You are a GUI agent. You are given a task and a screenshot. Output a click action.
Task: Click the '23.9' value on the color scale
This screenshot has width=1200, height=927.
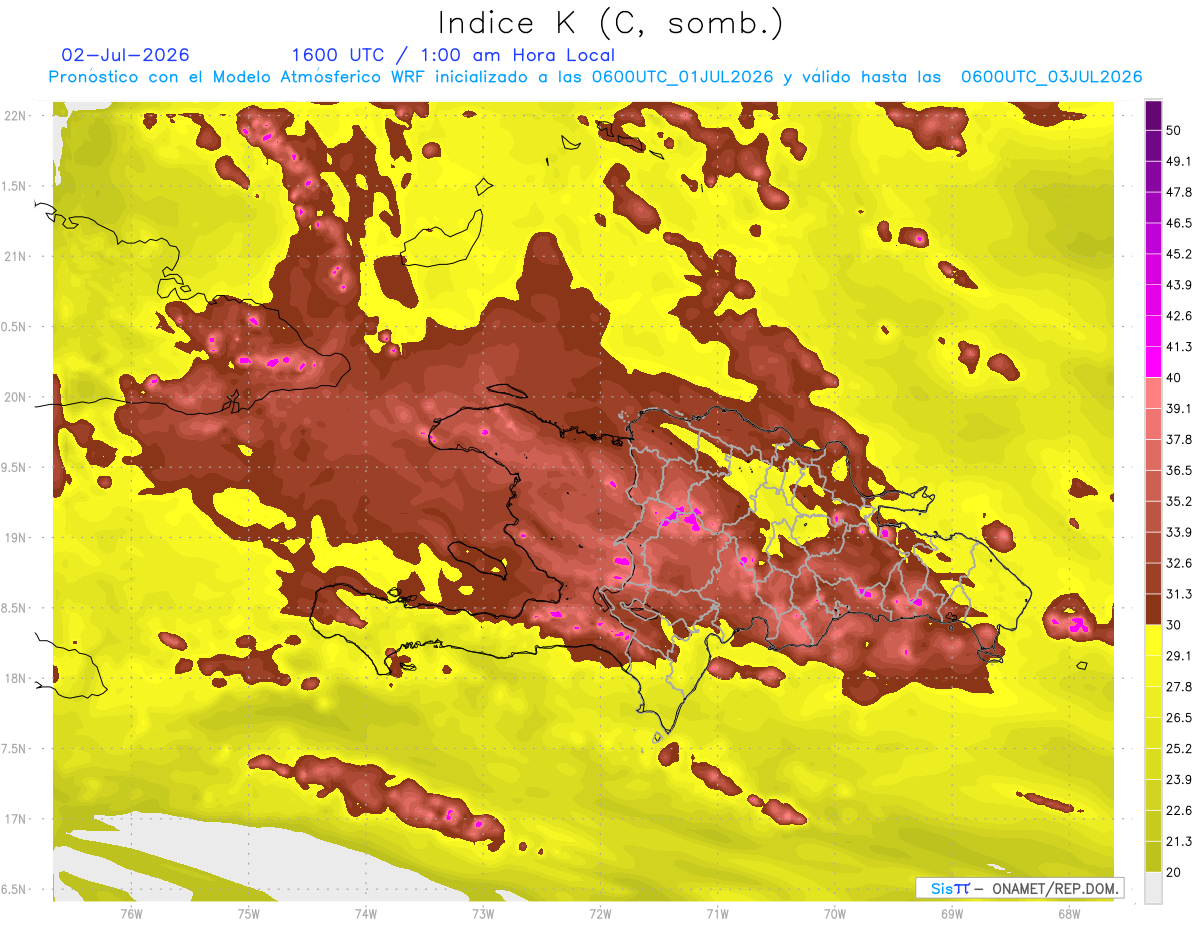(x=1179, y=780)
